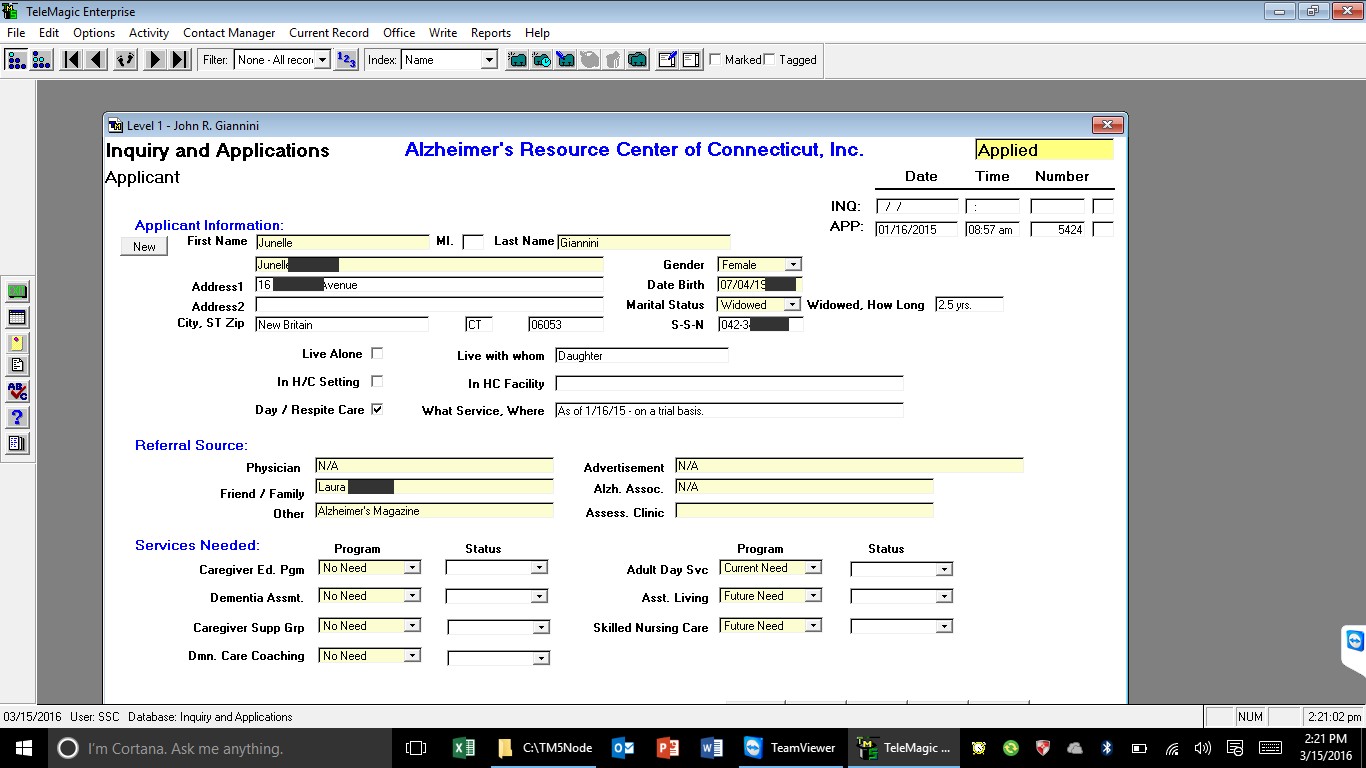Viewport: 1366px width, 768px height.
Task: Open Caregiver Ed. Pgm program dropdown
Action: coord(412,568)
